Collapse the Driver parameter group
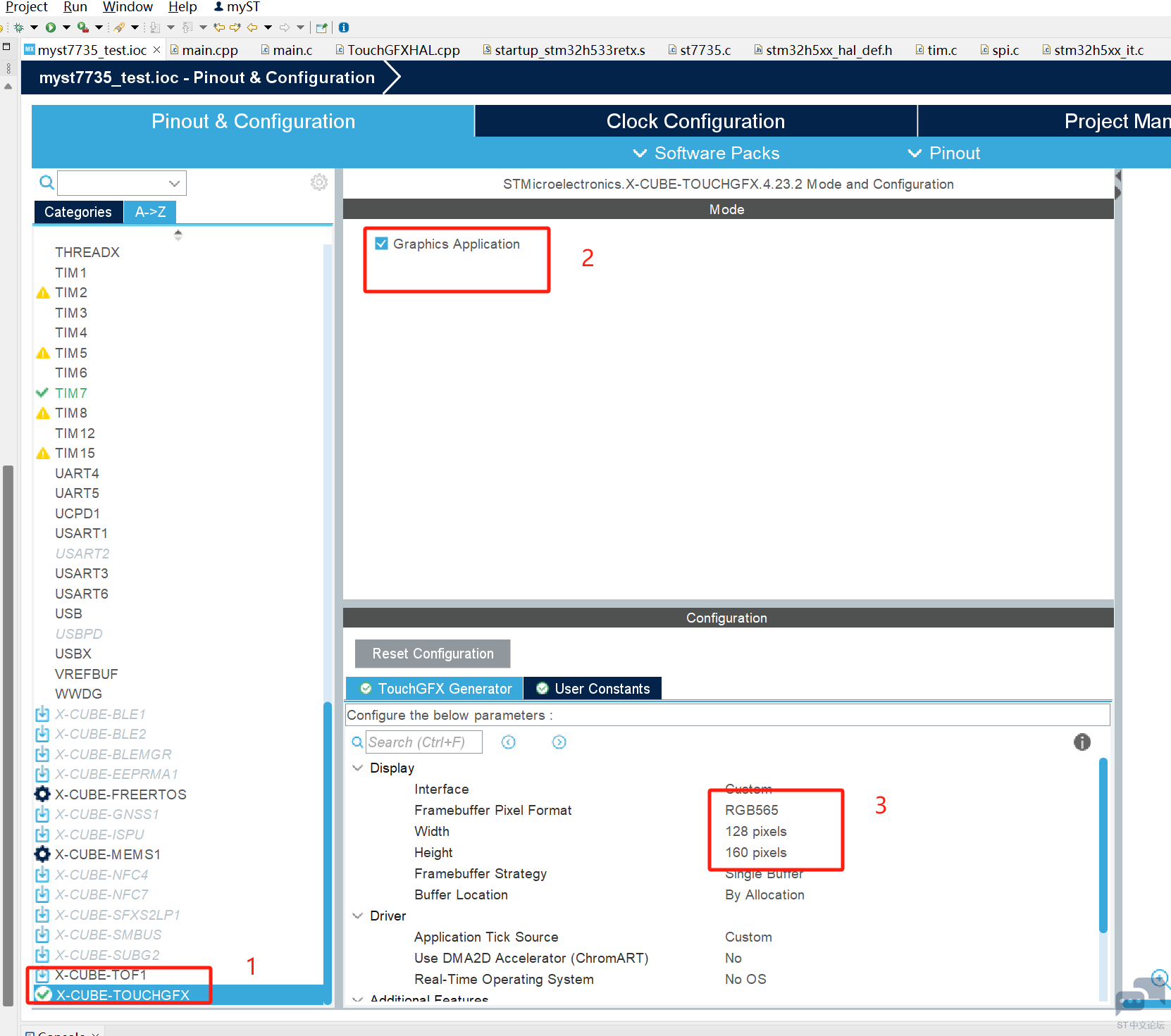 (358, 916)
